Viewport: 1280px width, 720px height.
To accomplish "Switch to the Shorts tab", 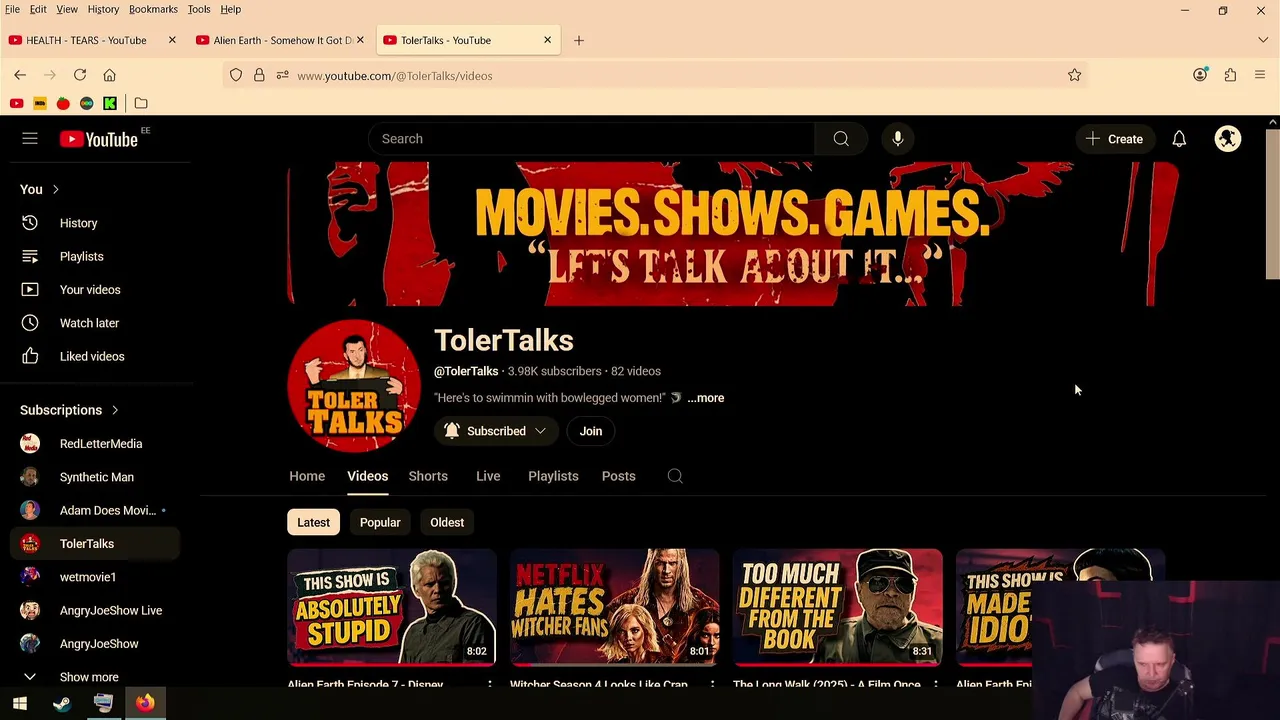I will (428, 476).
